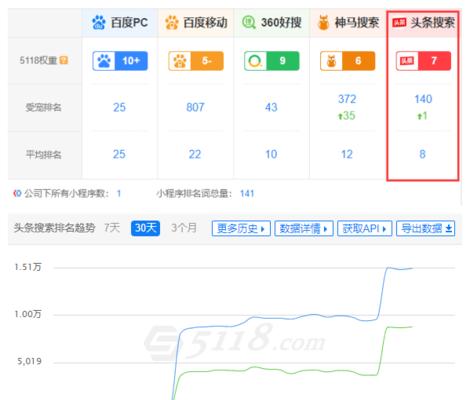Click the green 360 icon in header

tap(249, 23)
